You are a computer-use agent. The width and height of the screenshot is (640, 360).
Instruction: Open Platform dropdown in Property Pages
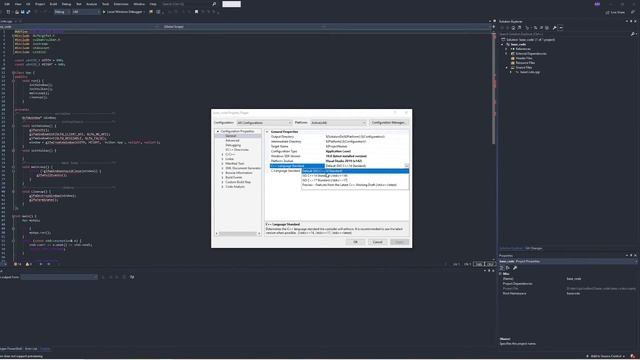(x=338, y=122)
